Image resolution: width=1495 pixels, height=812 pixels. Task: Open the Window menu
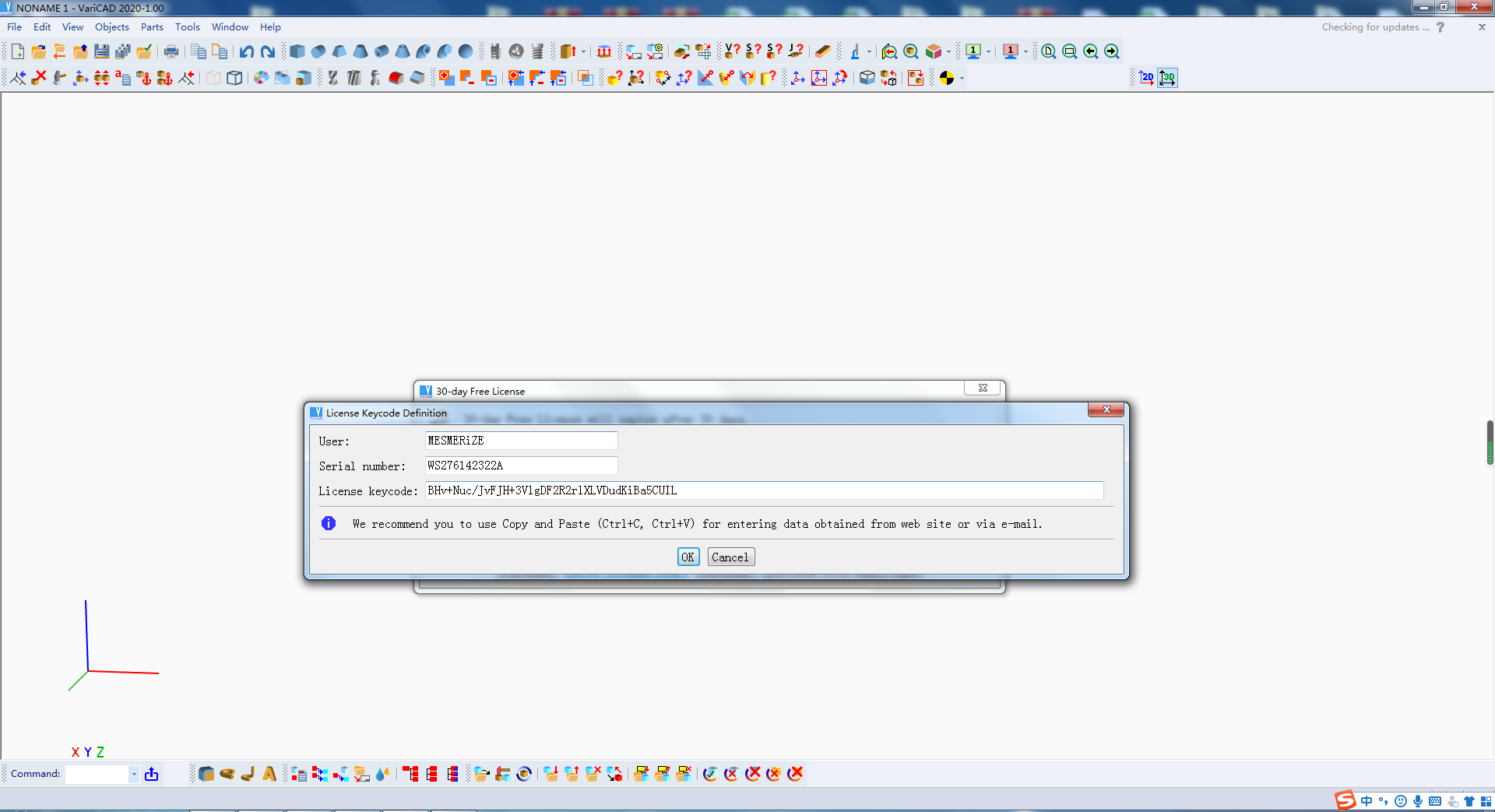tap(230, 27)
